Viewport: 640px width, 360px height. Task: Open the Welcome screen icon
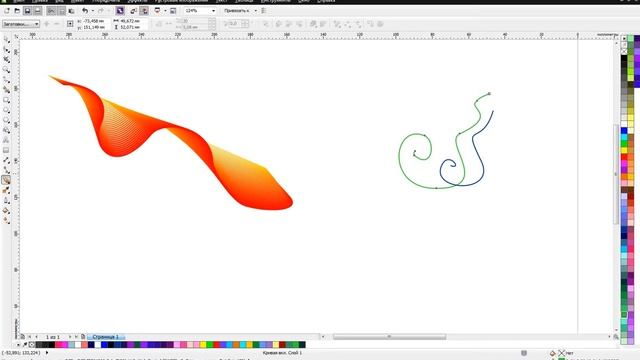click(x=173, y=11)
